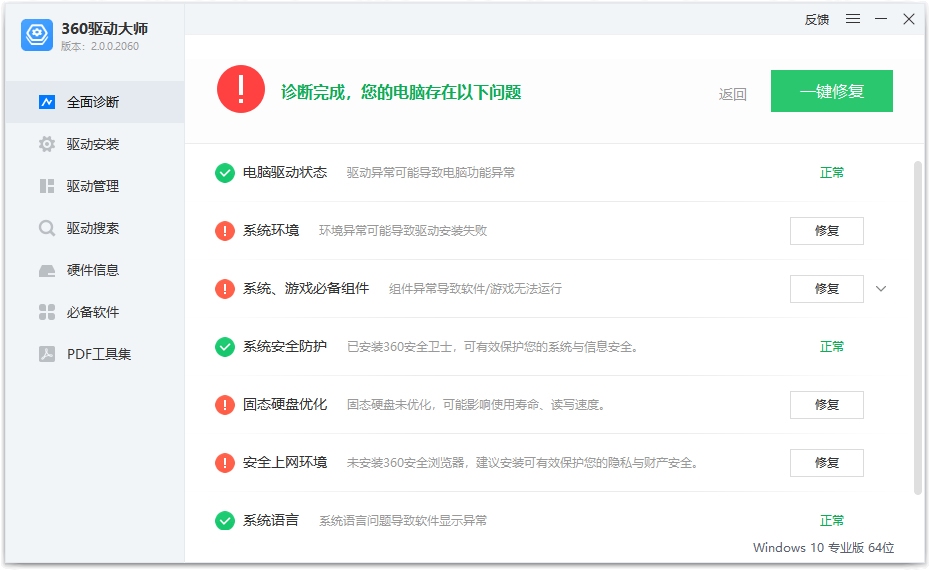Go to 驱动管理 section
The image size is (930, 570).
tap(95, 186)
